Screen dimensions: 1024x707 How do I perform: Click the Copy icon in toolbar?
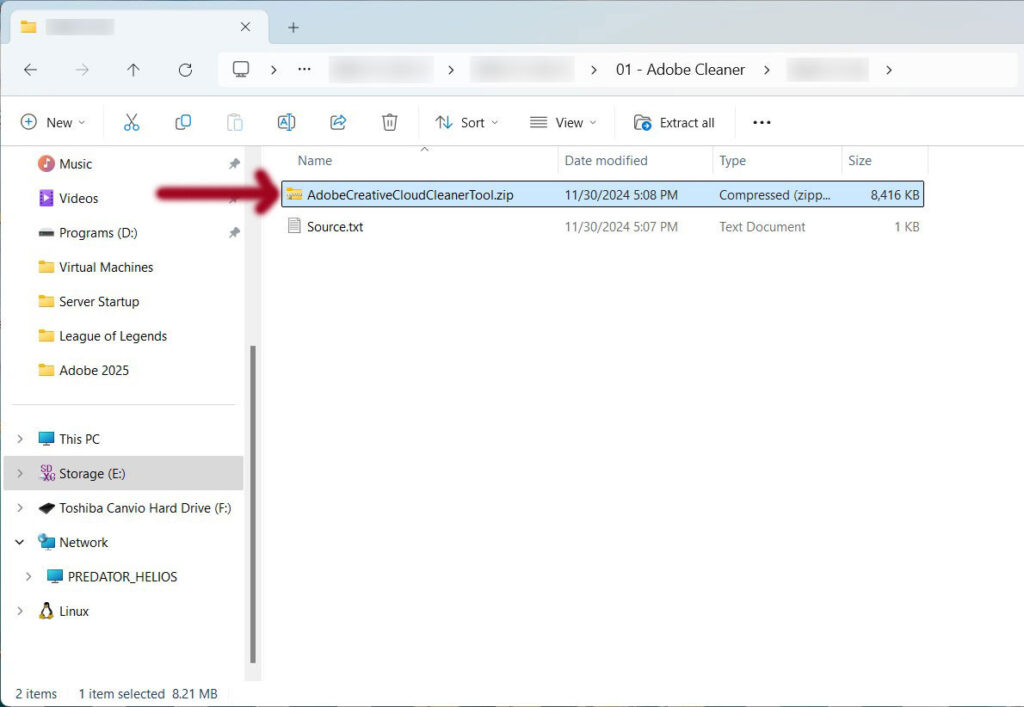coord(183,122)
